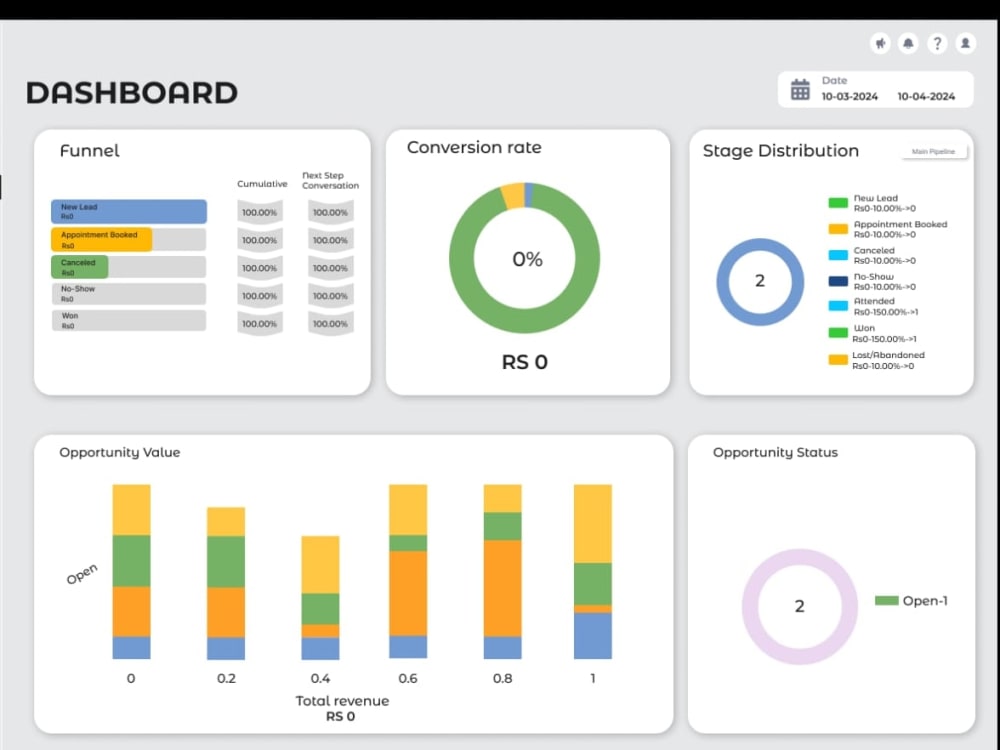
Task: Click the bar at 0.6 in Opportunity Value
Action: 408,571
